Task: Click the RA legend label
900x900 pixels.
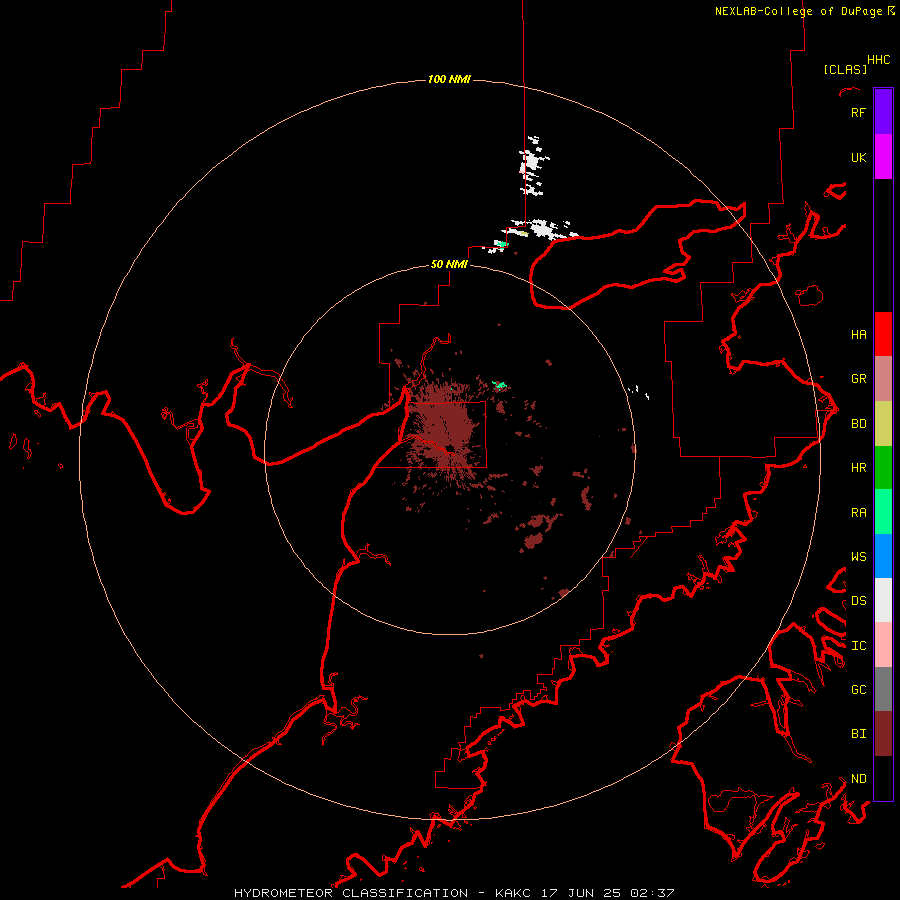Action: coord(858,513)
